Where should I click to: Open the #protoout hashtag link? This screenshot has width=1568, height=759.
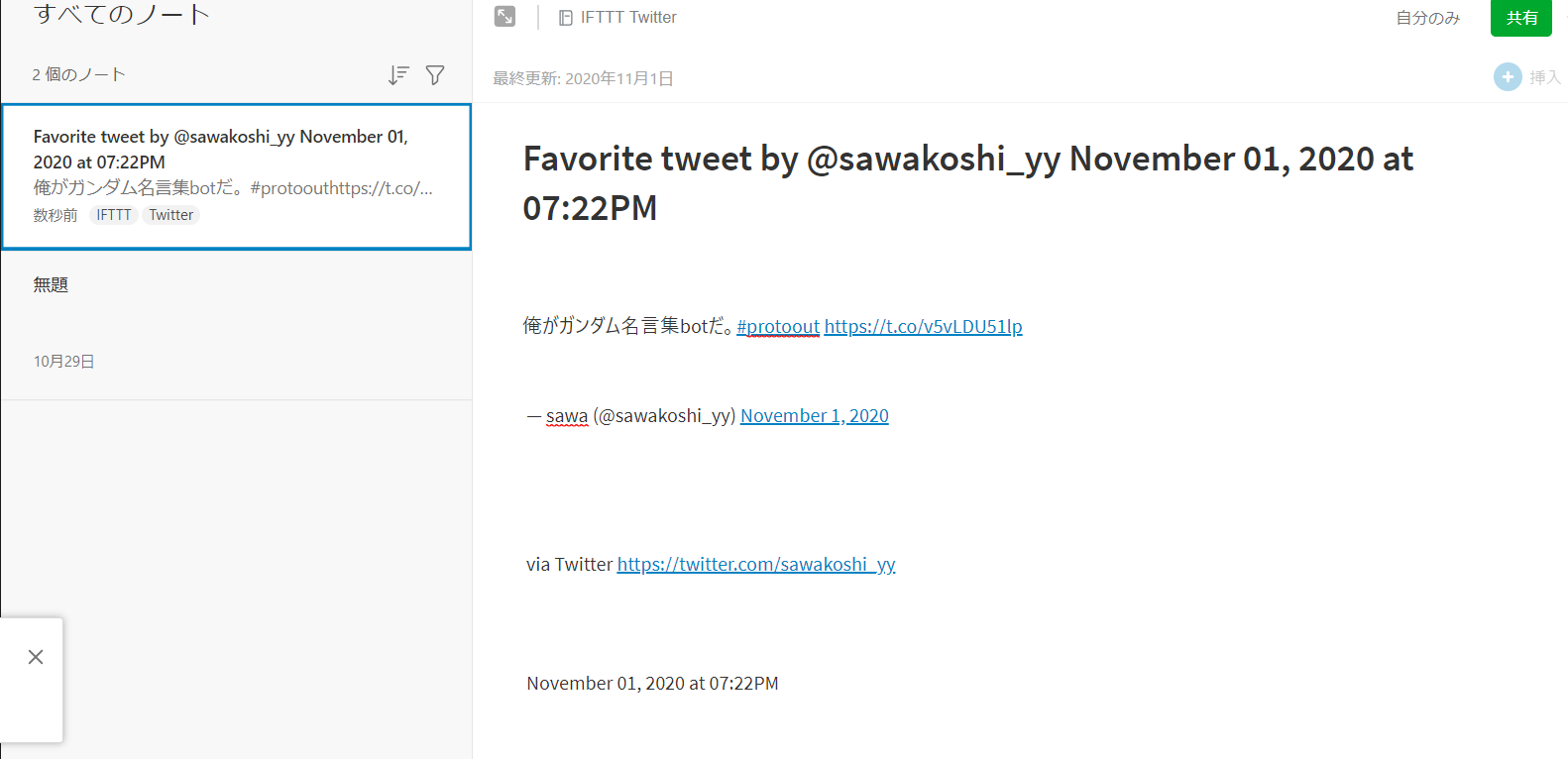(778, 327)
